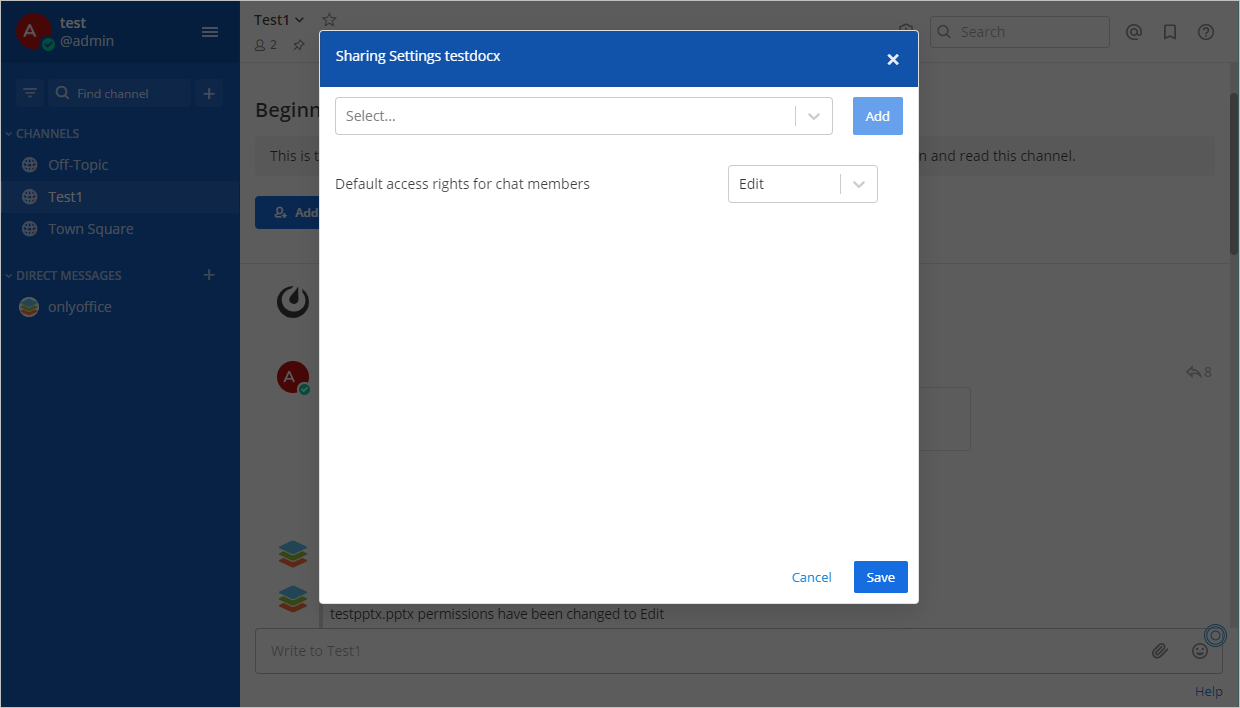Open saved posts bookmark icon
This screenshot has height=708, width=1240.
coord(1169,32)
